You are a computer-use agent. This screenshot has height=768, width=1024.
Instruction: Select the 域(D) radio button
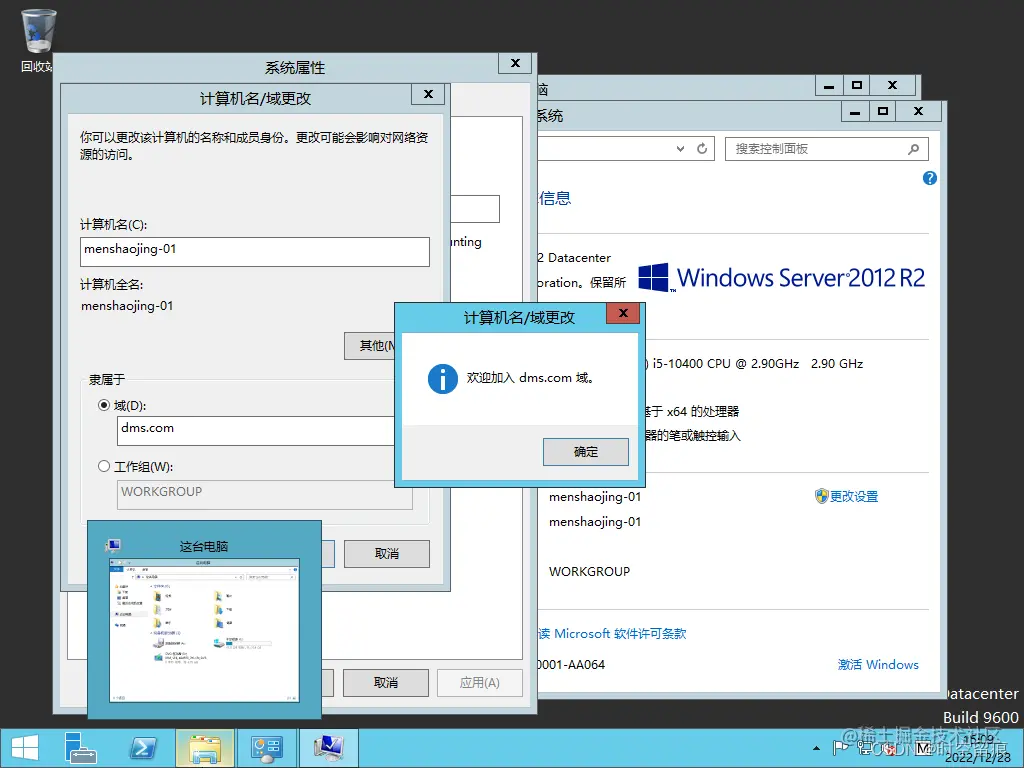coord(103,405)
